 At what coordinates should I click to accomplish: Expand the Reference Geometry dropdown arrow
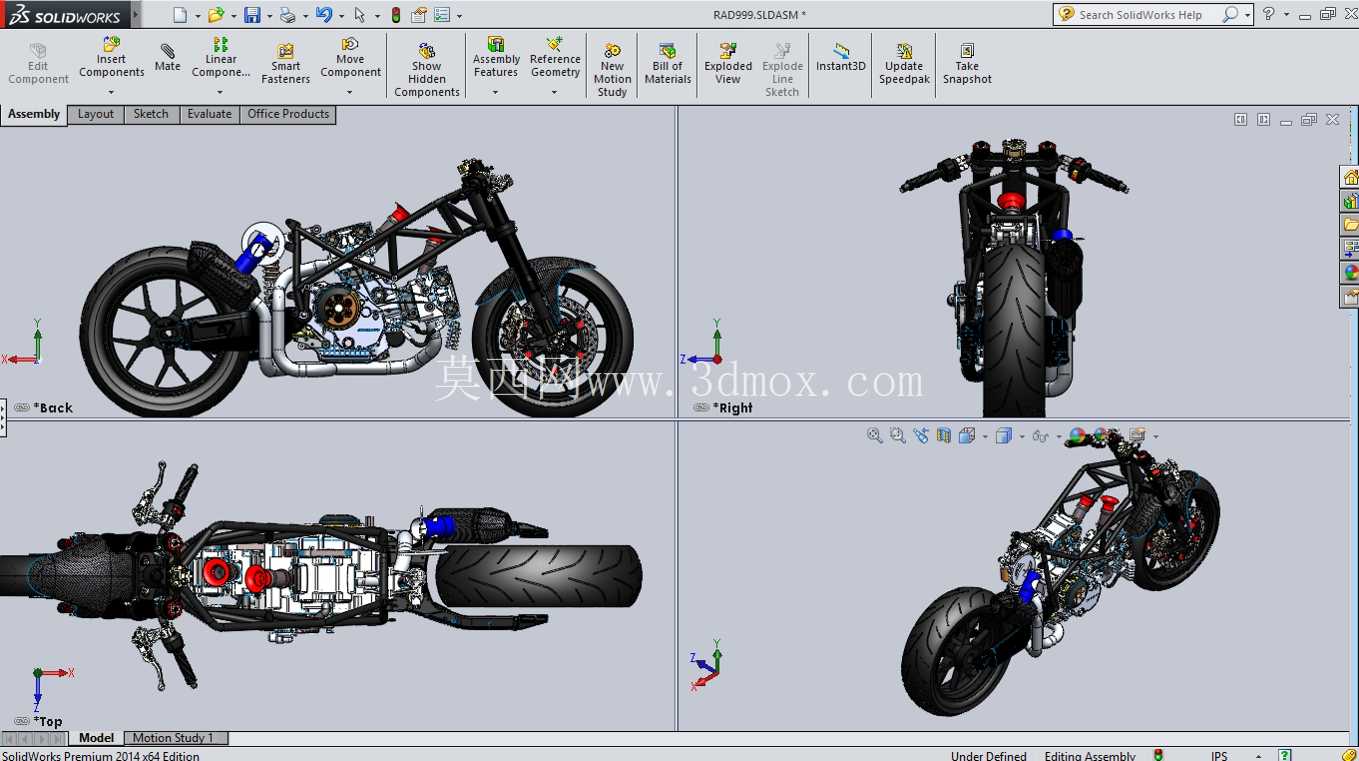(x=555, y=92)
